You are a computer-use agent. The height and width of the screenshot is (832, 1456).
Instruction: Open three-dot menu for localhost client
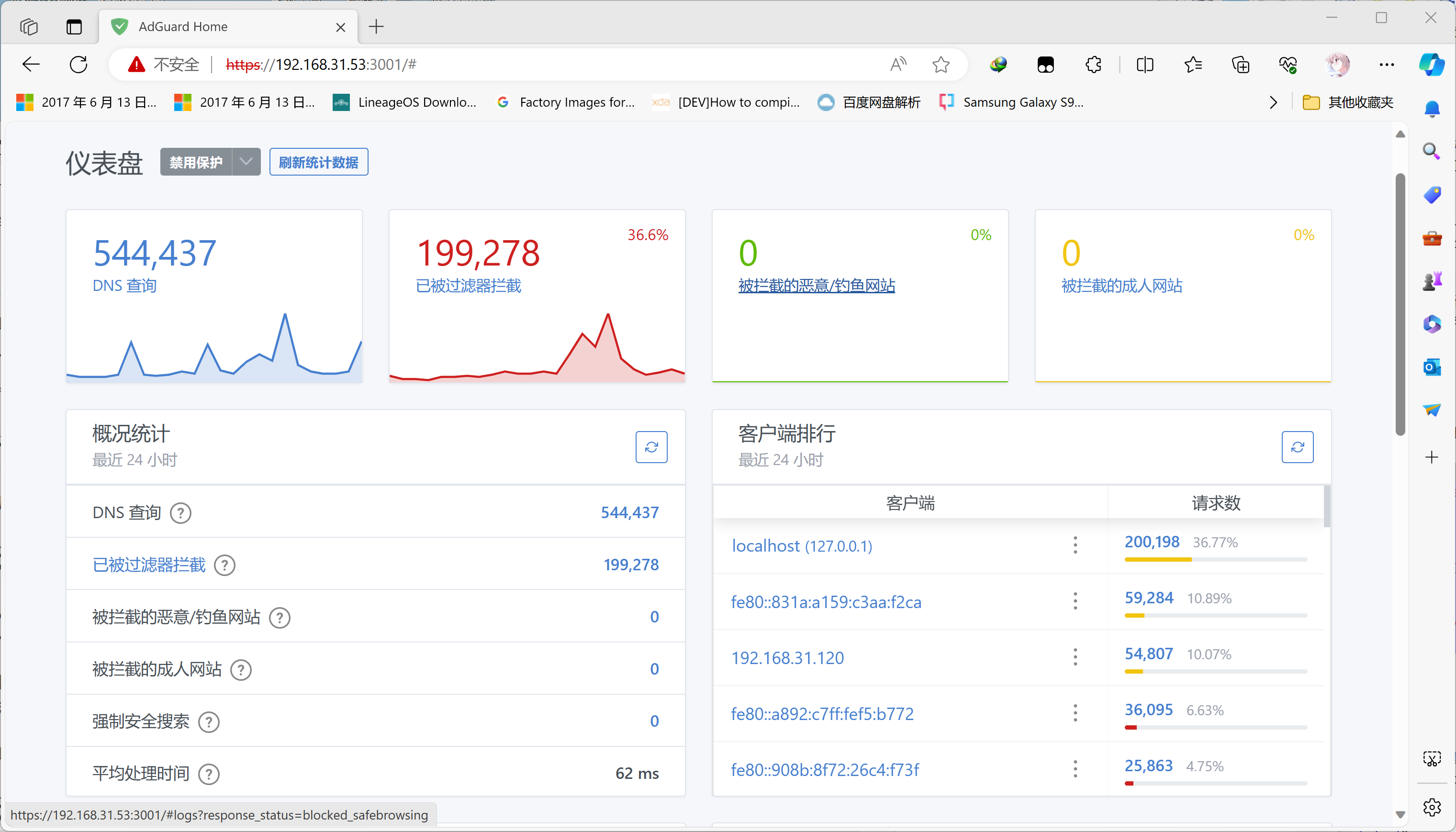(x=1075, y=545)
